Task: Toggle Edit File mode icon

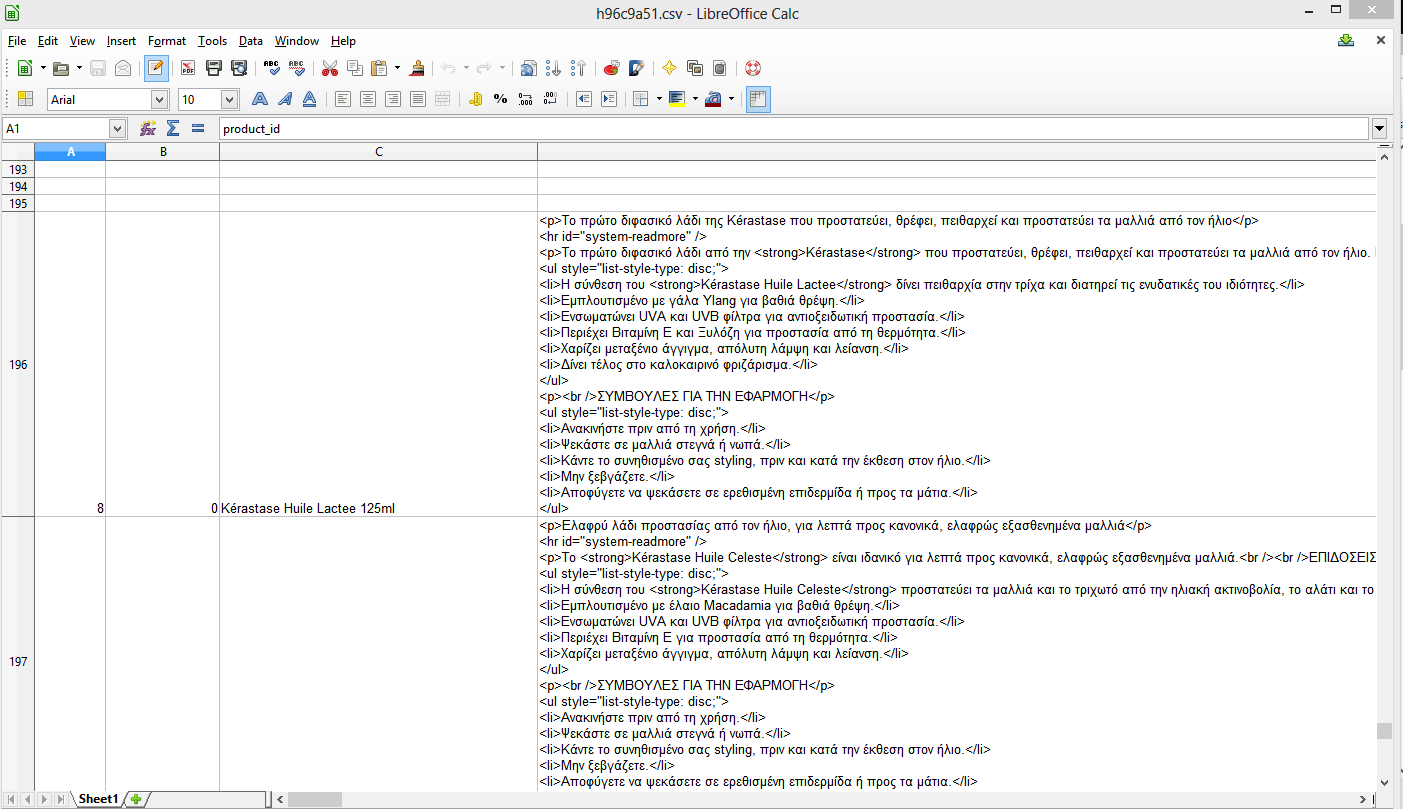Action: point(156,68)
